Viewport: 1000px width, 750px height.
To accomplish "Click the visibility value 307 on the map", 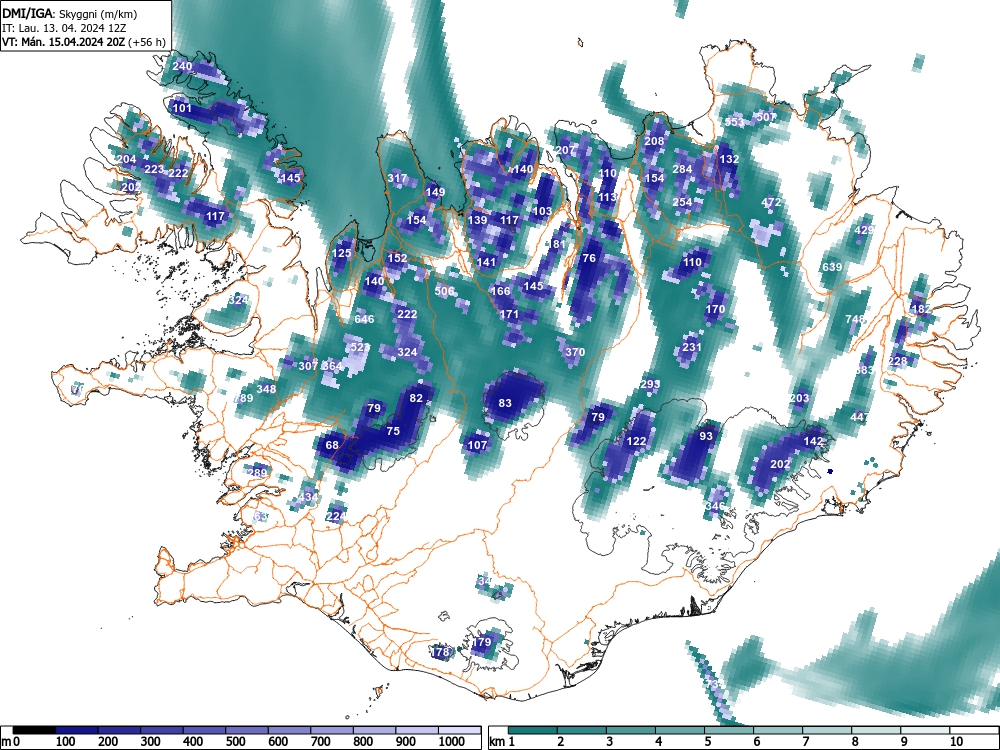I will 308,365.
